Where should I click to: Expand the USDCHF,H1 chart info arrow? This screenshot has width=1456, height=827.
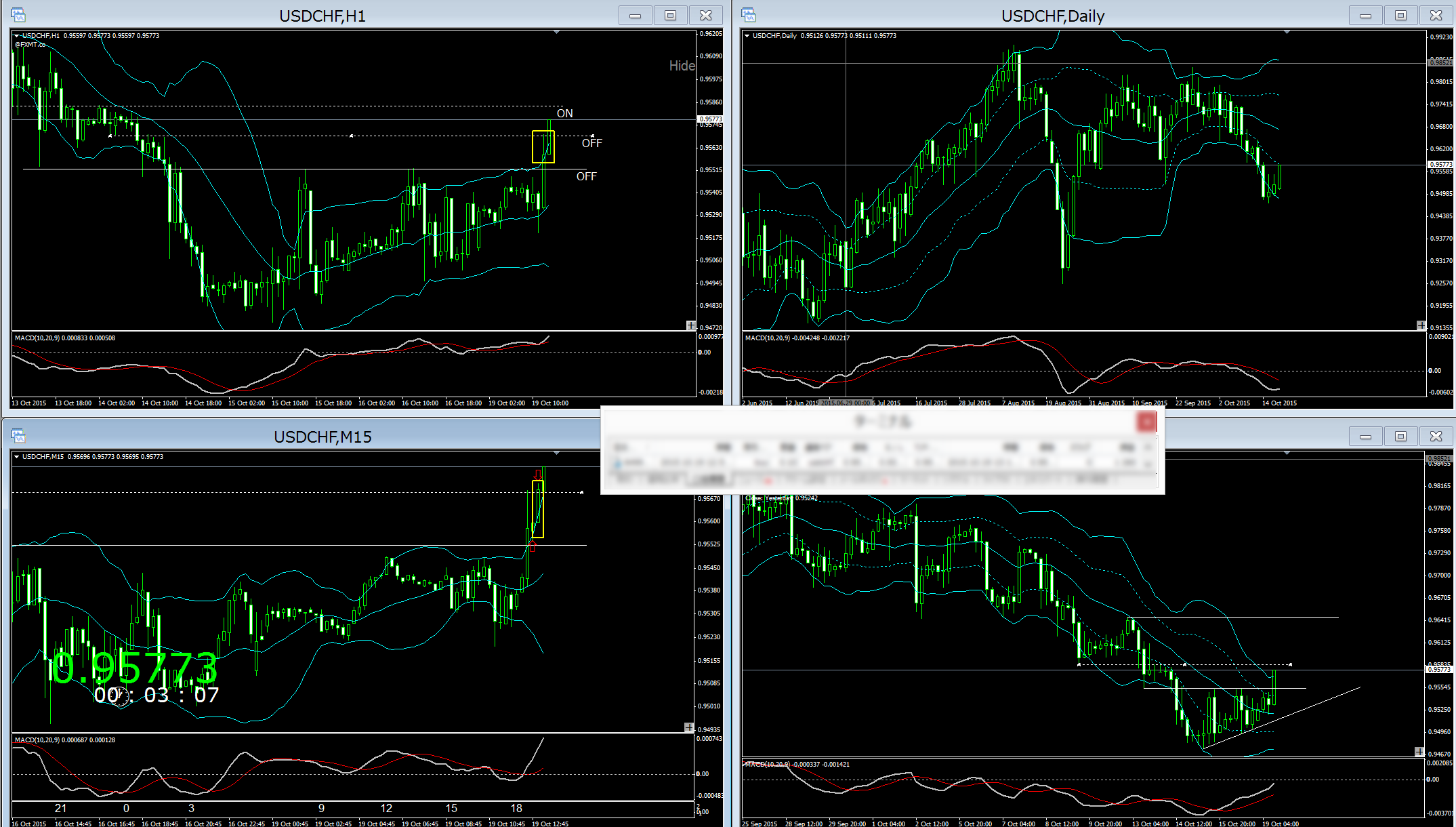point(16,35)
